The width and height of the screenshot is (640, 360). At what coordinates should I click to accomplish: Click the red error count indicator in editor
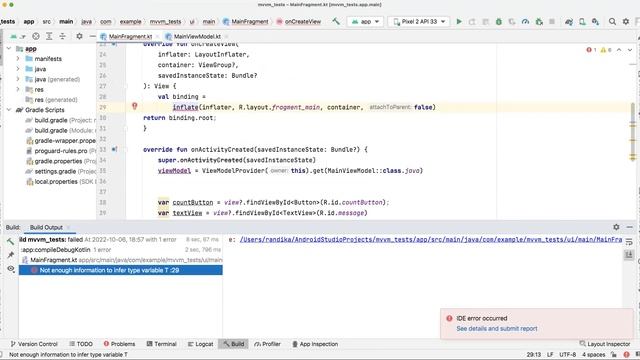click(x=591, y=50)
